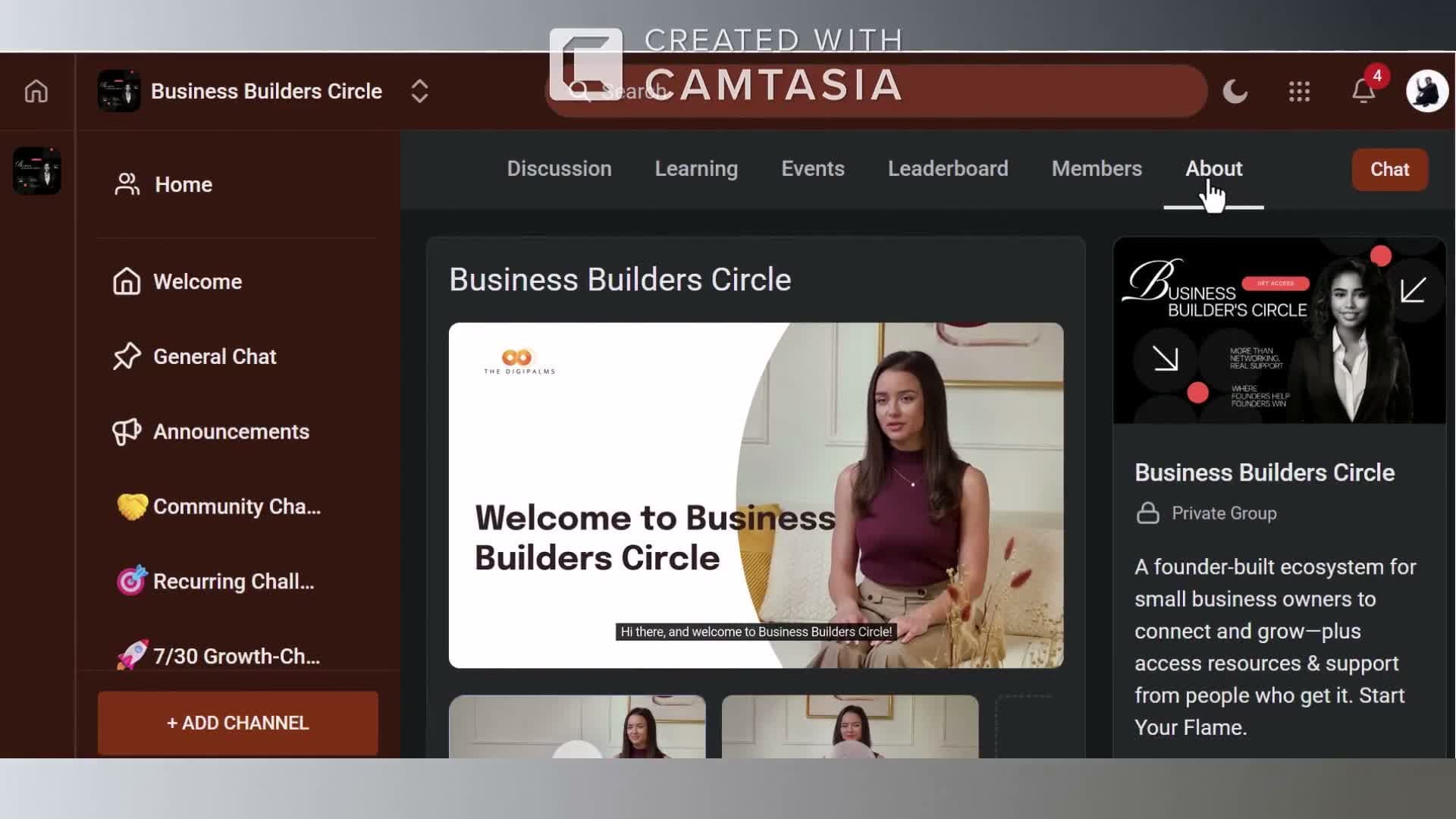Open the 7/30 Growth-Ch rocket channel
1456x819 pixels.
pos(235,656)
